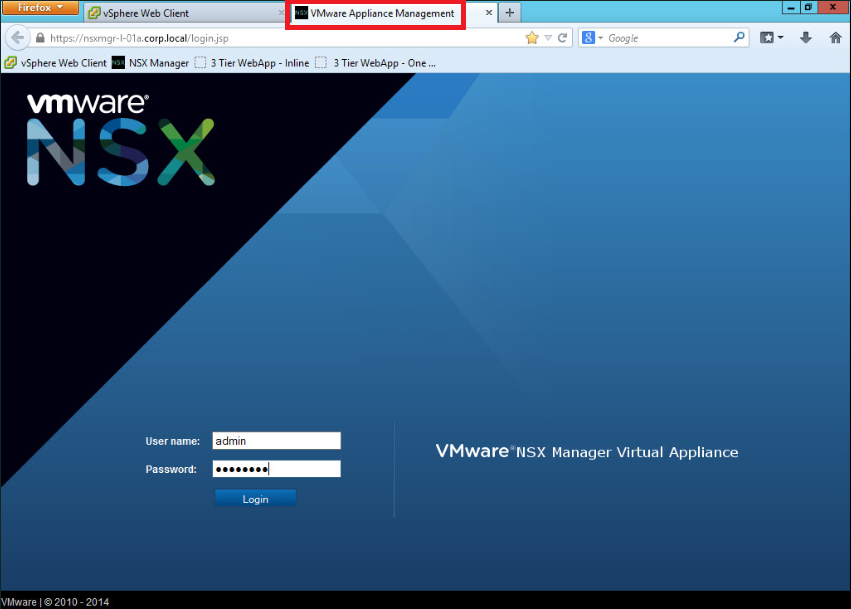Screen dimensions: 851x609
Task: Click the padlock site identity icon
Action: [40, 38]
